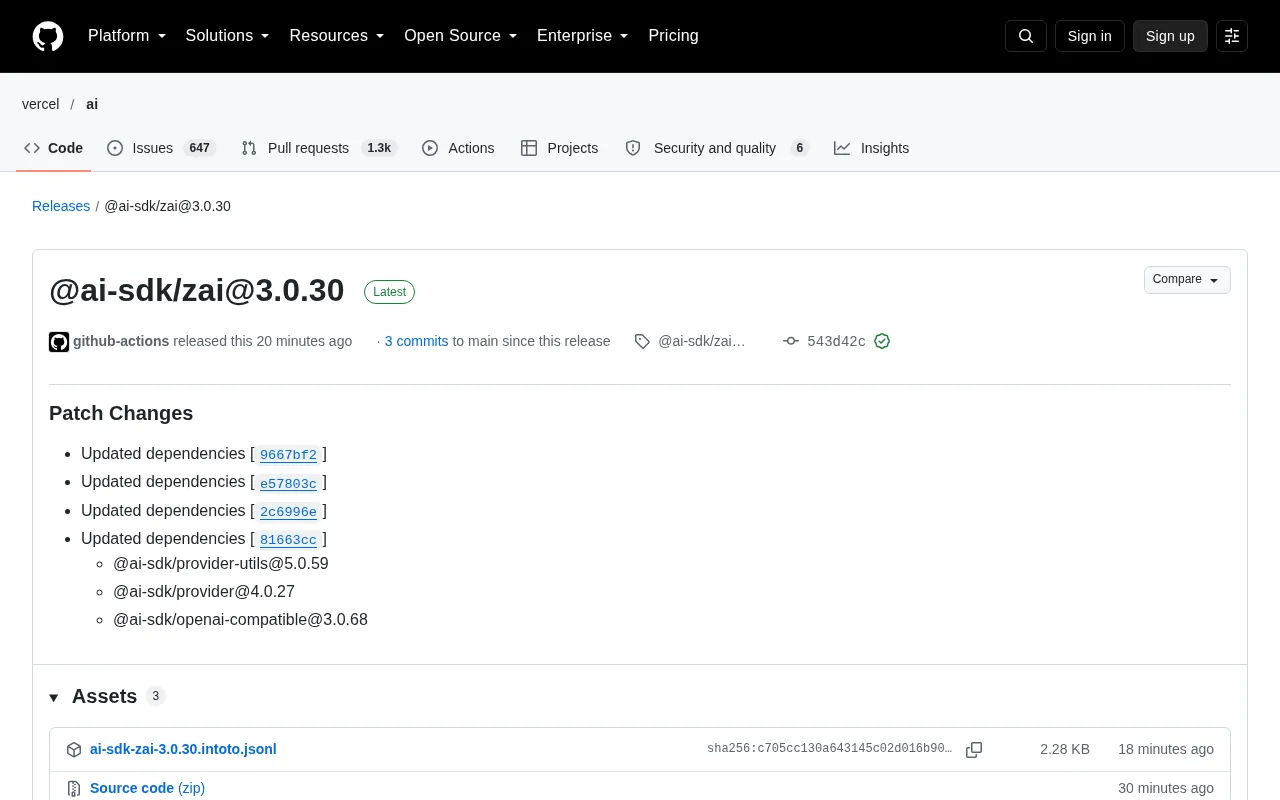Image resolution: width=1280 pixels, height=800 pixels.
Task: Expand the Platform menu
Action: click(x=127, y=36)
